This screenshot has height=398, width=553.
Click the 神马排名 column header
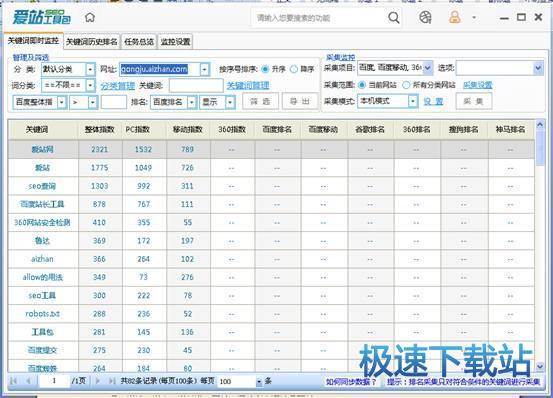click(x=511, y=130)
